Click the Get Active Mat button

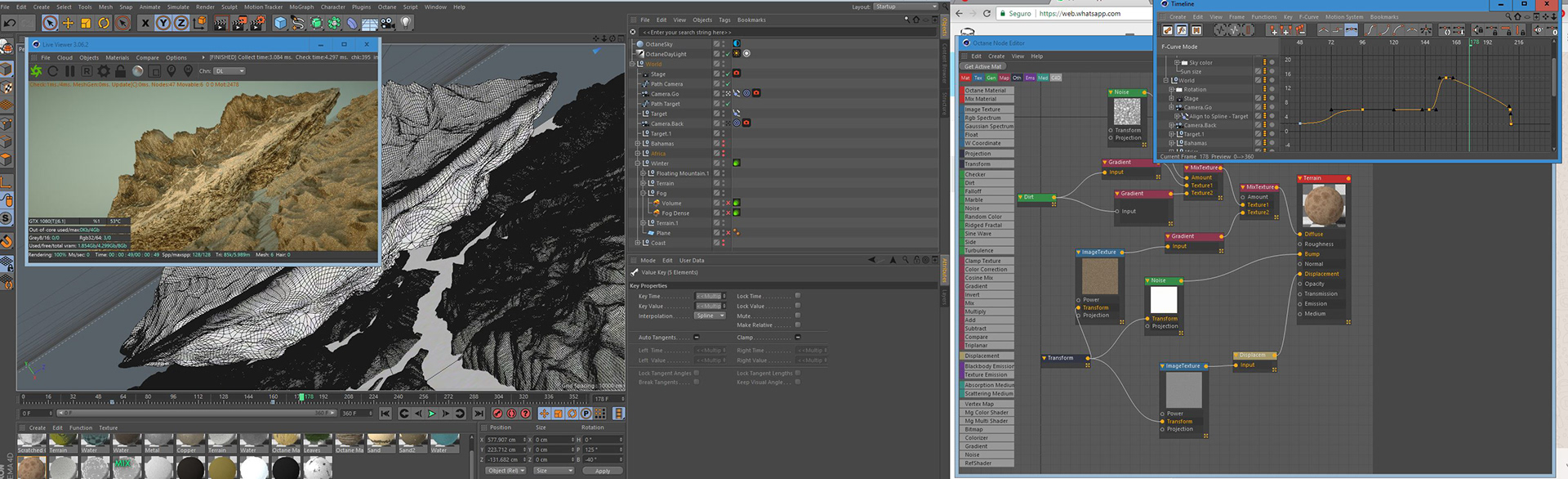[982, 66]
